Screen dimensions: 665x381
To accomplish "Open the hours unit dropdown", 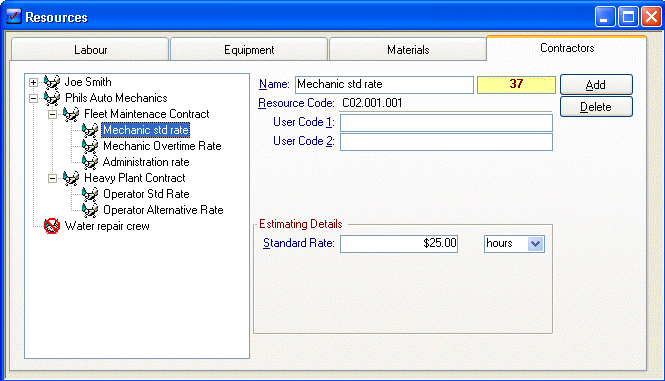I will click(536, 244).
